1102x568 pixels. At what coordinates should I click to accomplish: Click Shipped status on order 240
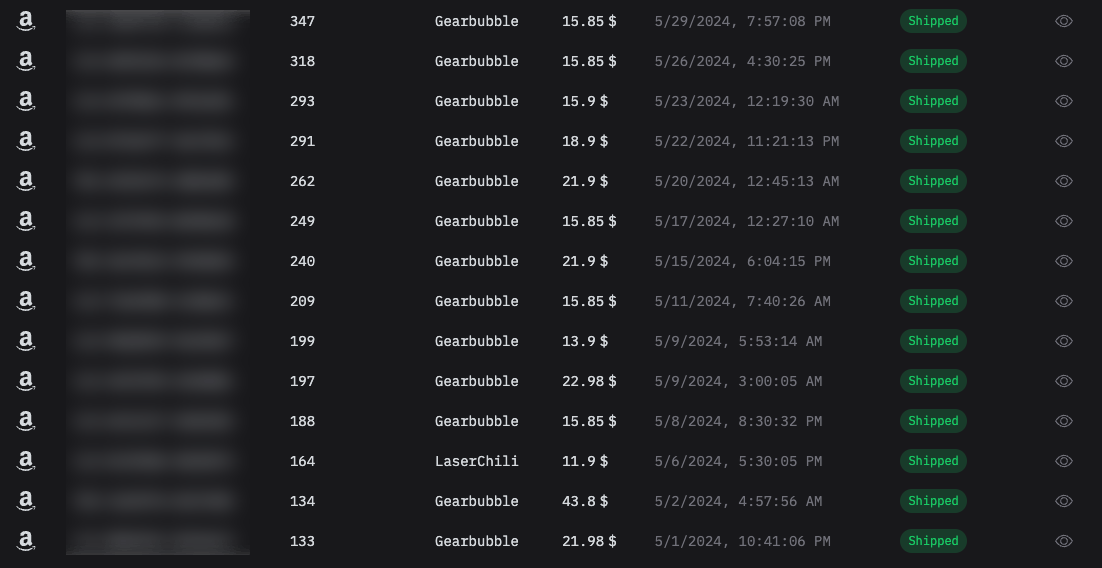coord(933,261)
